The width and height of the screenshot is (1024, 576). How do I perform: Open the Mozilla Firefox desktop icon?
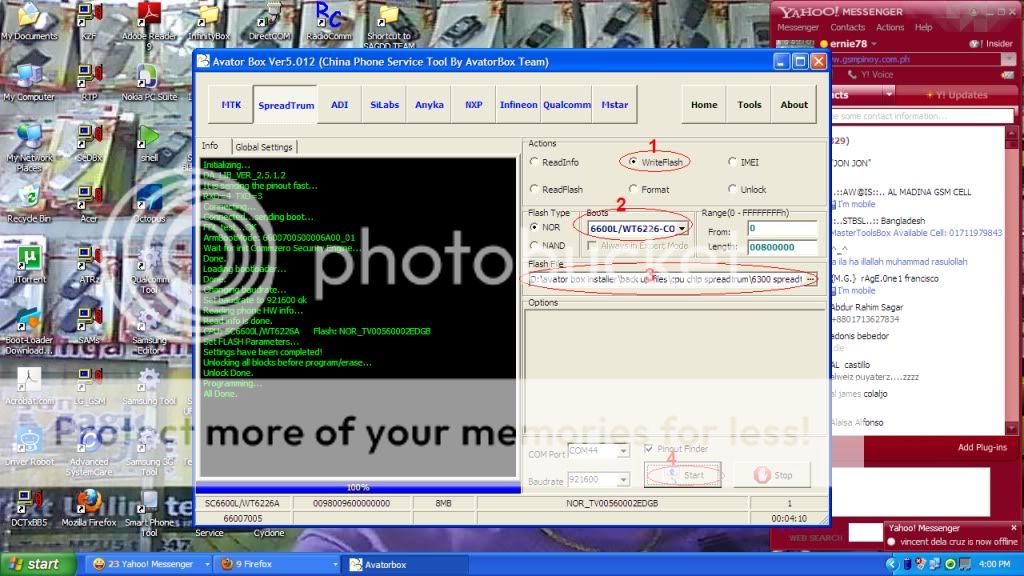click(x=89, y=501)
